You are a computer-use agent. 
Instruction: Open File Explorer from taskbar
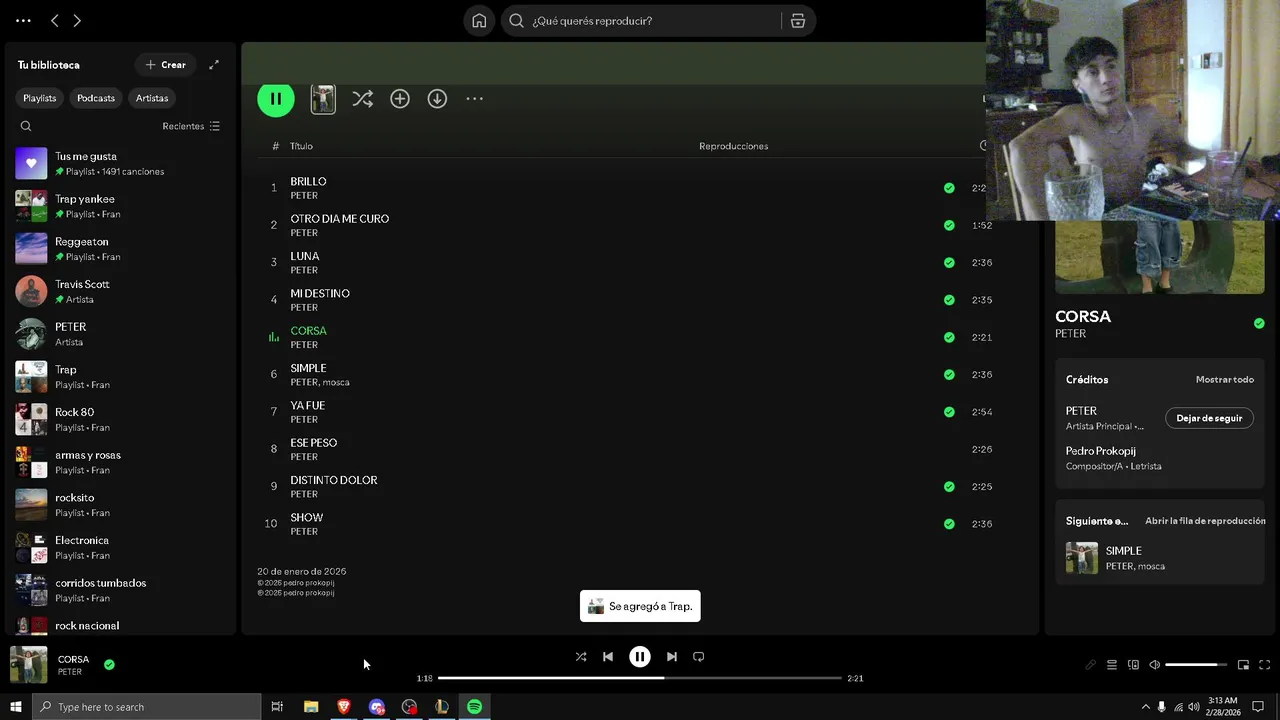pos(311,707)
